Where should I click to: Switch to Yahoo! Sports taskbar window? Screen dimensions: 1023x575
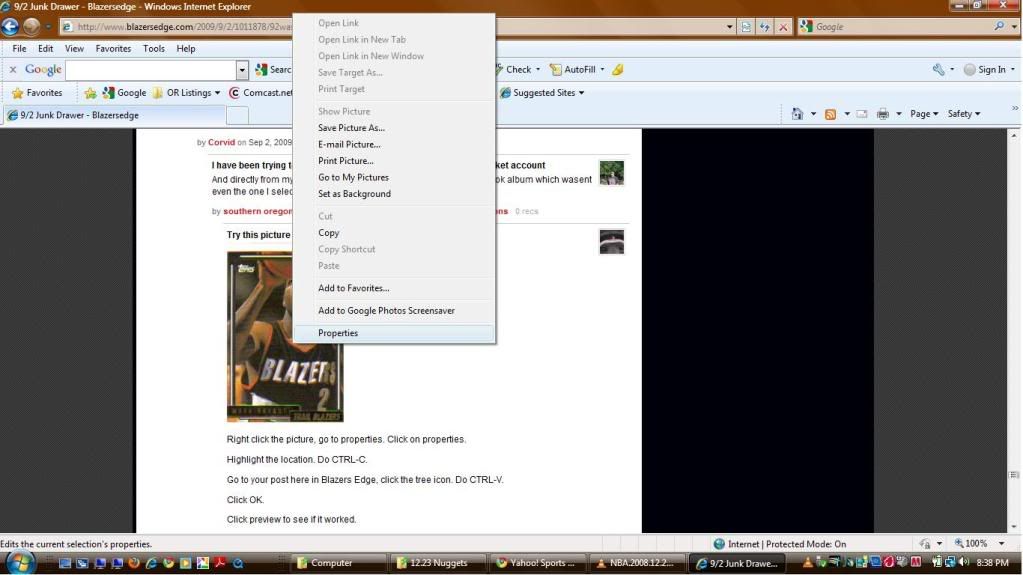539,563
